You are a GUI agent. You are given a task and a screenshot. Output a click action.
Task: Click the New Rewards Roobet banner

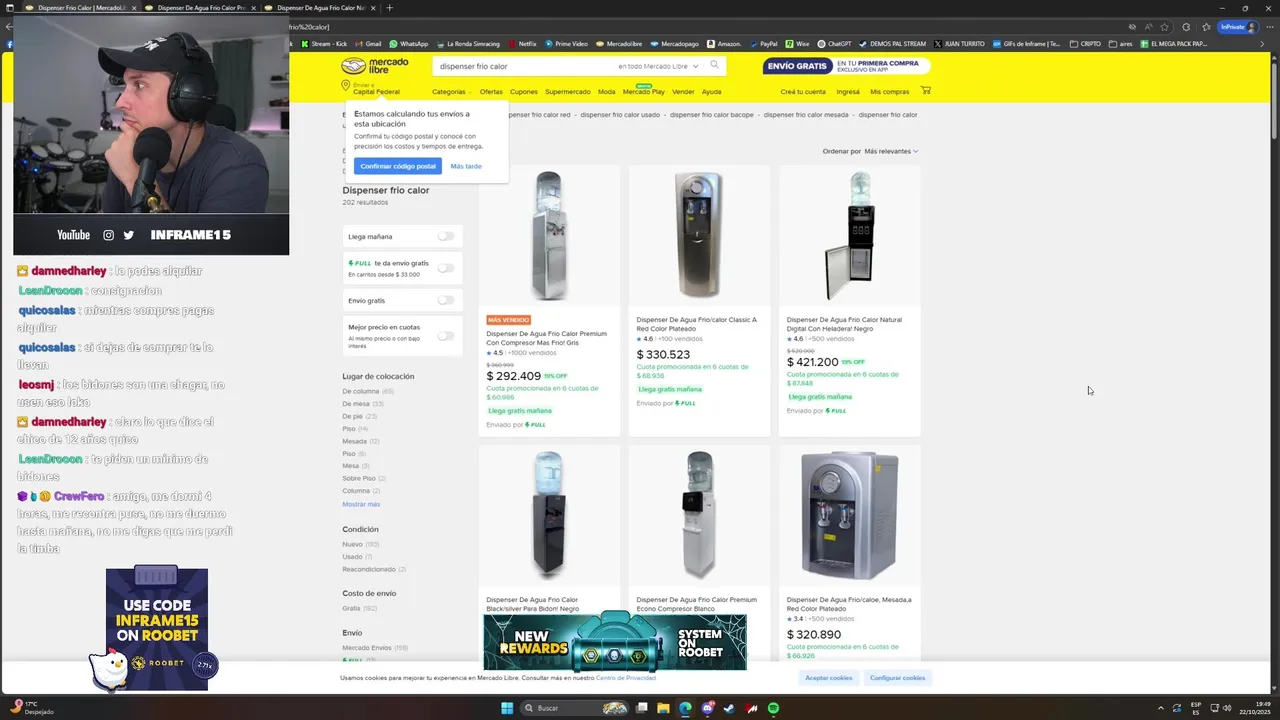(615, 641)
